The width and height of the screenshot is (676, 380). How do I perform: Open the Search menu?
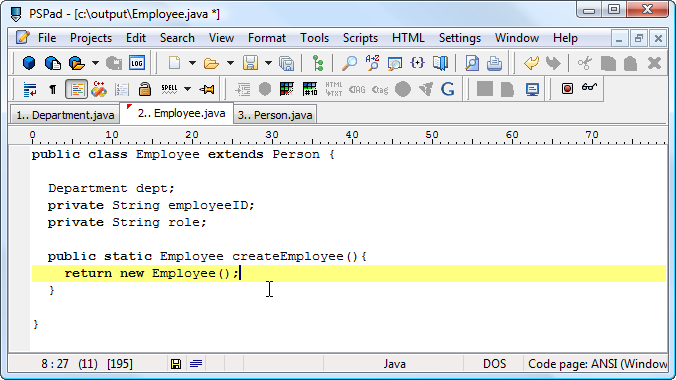click(x=177, y=38)
